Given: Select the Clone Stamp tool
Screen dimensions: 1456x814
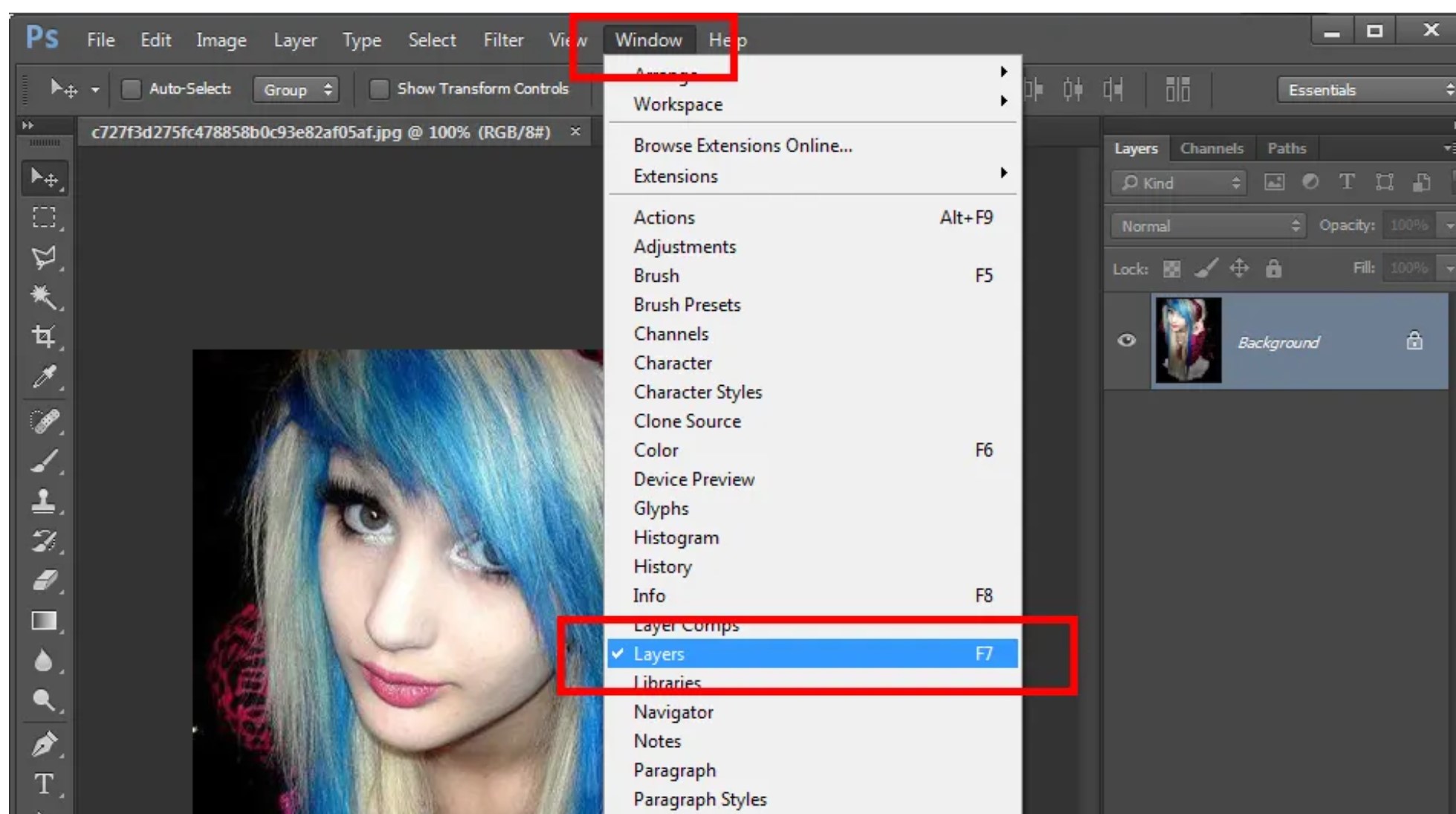Looking at the screenshot, I should 44,500.
